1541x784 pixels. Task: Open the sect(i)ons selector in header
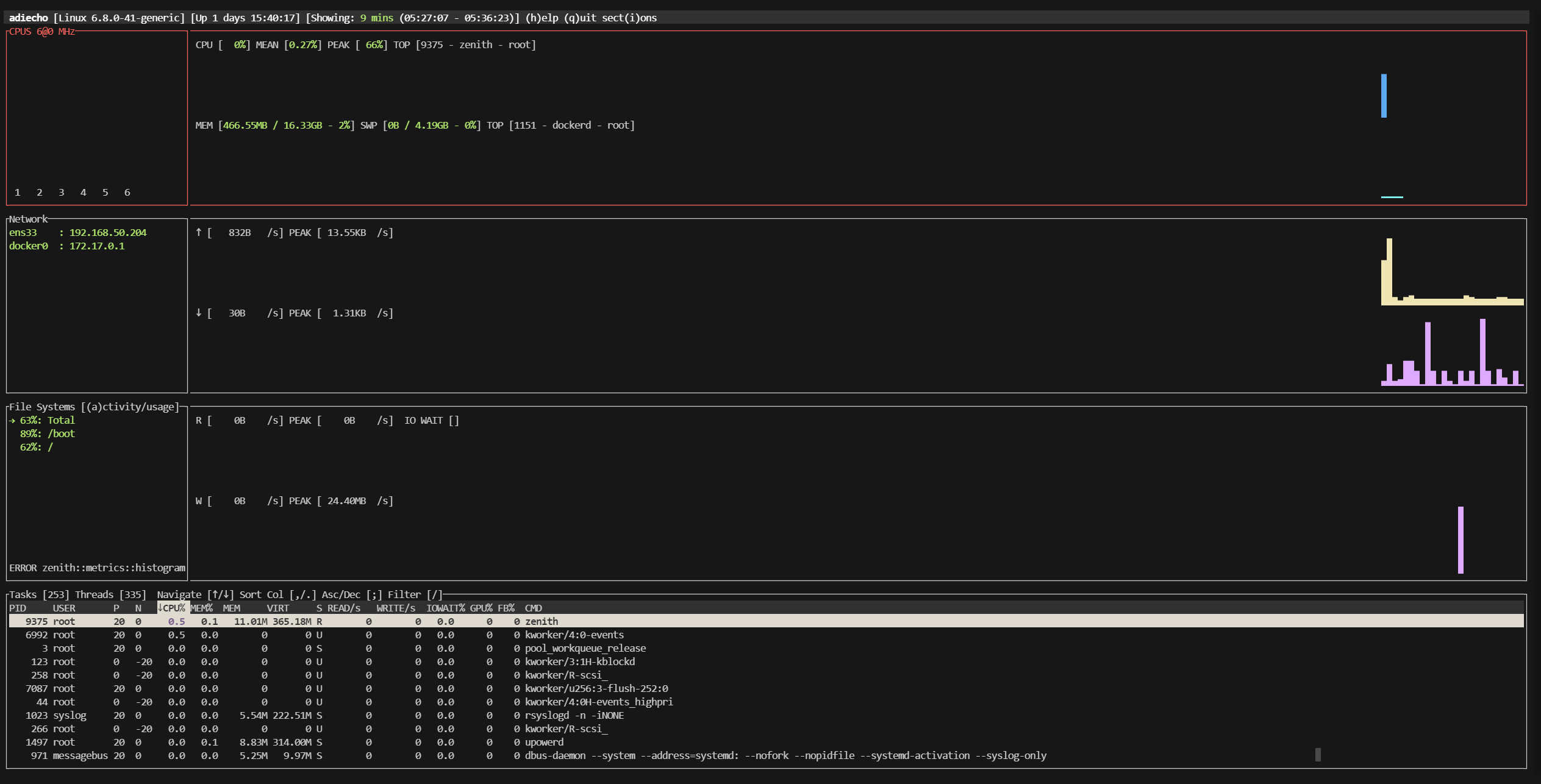[629, 18]
